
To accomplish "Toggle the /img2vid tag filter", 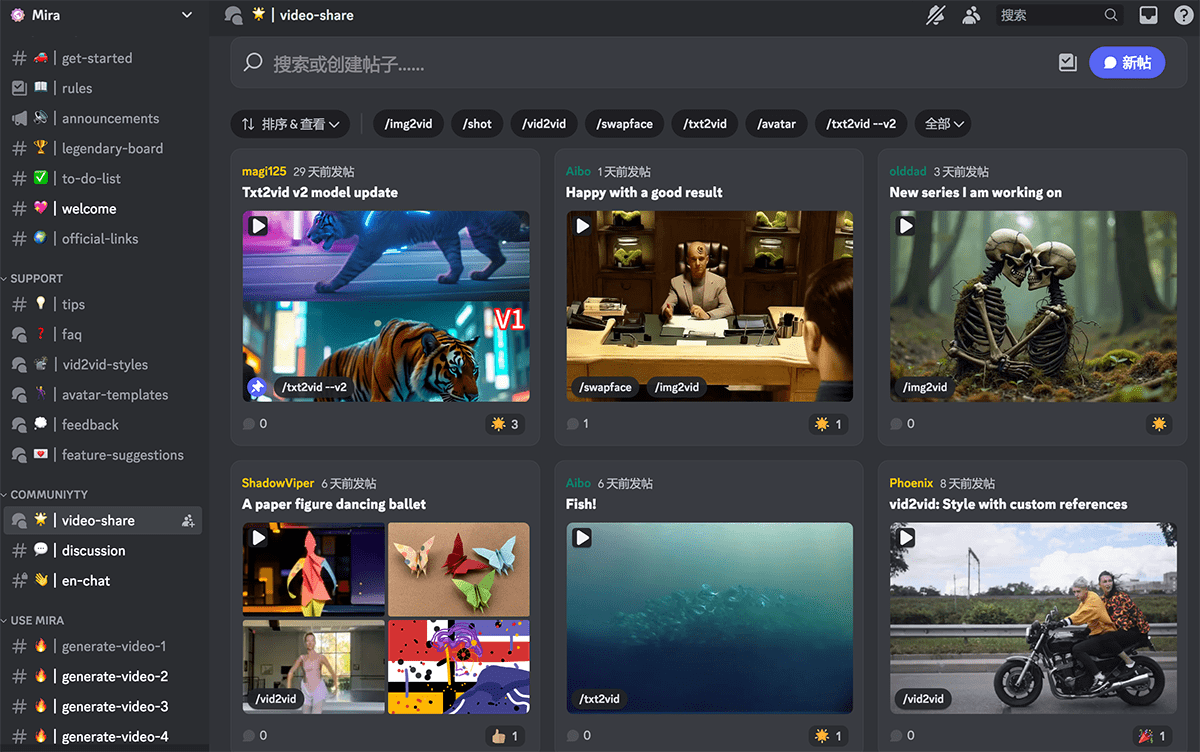I will click(408, 124).
